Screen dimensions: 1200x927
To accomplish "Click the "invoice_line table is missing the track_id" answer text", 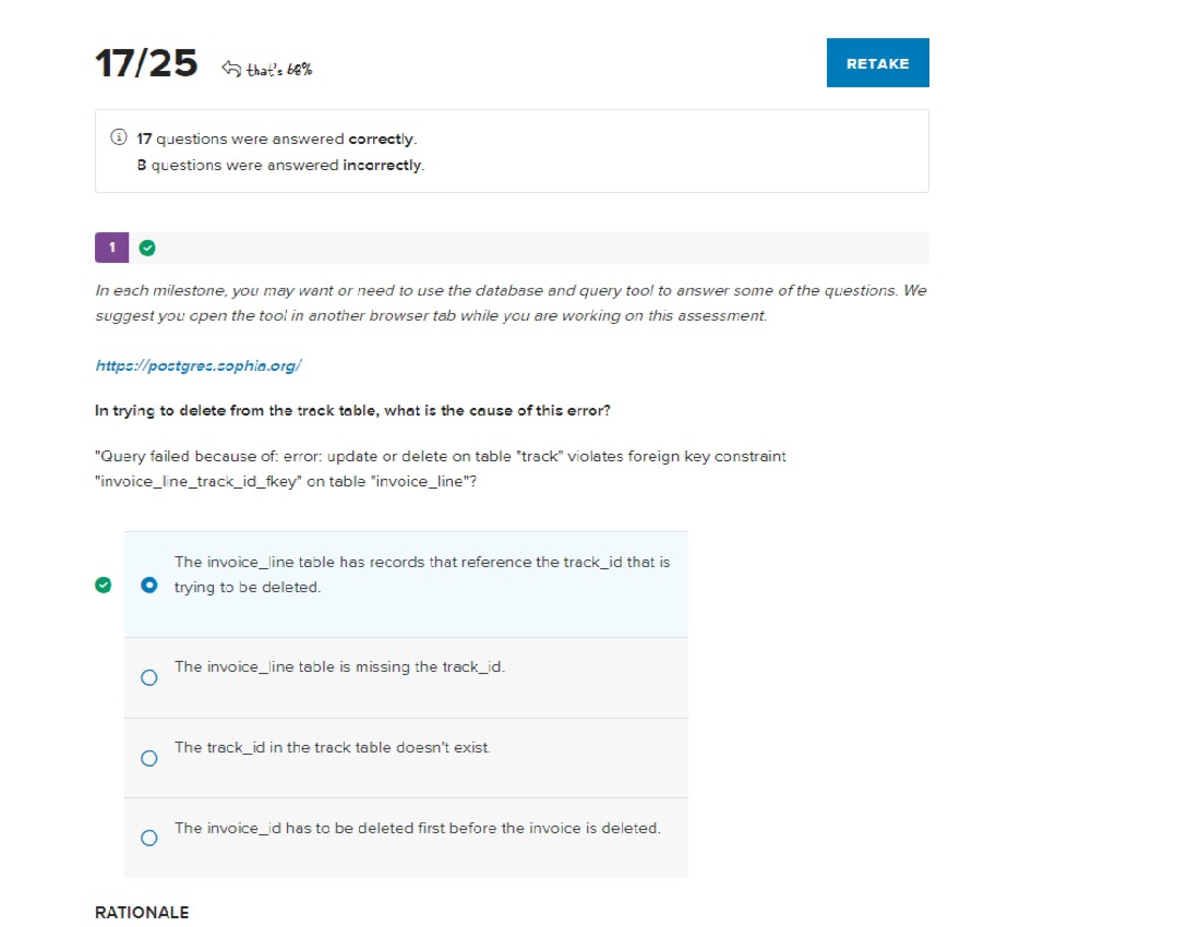I will tap(339, 667).
